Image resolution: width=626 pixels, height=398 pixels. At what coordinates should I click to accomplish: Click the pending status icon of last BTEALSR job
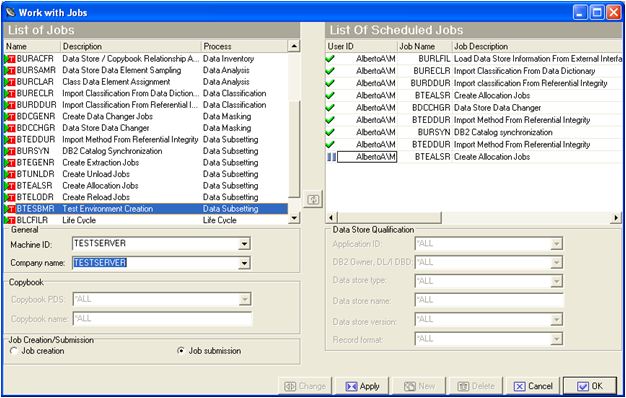(x=331, y=157)
